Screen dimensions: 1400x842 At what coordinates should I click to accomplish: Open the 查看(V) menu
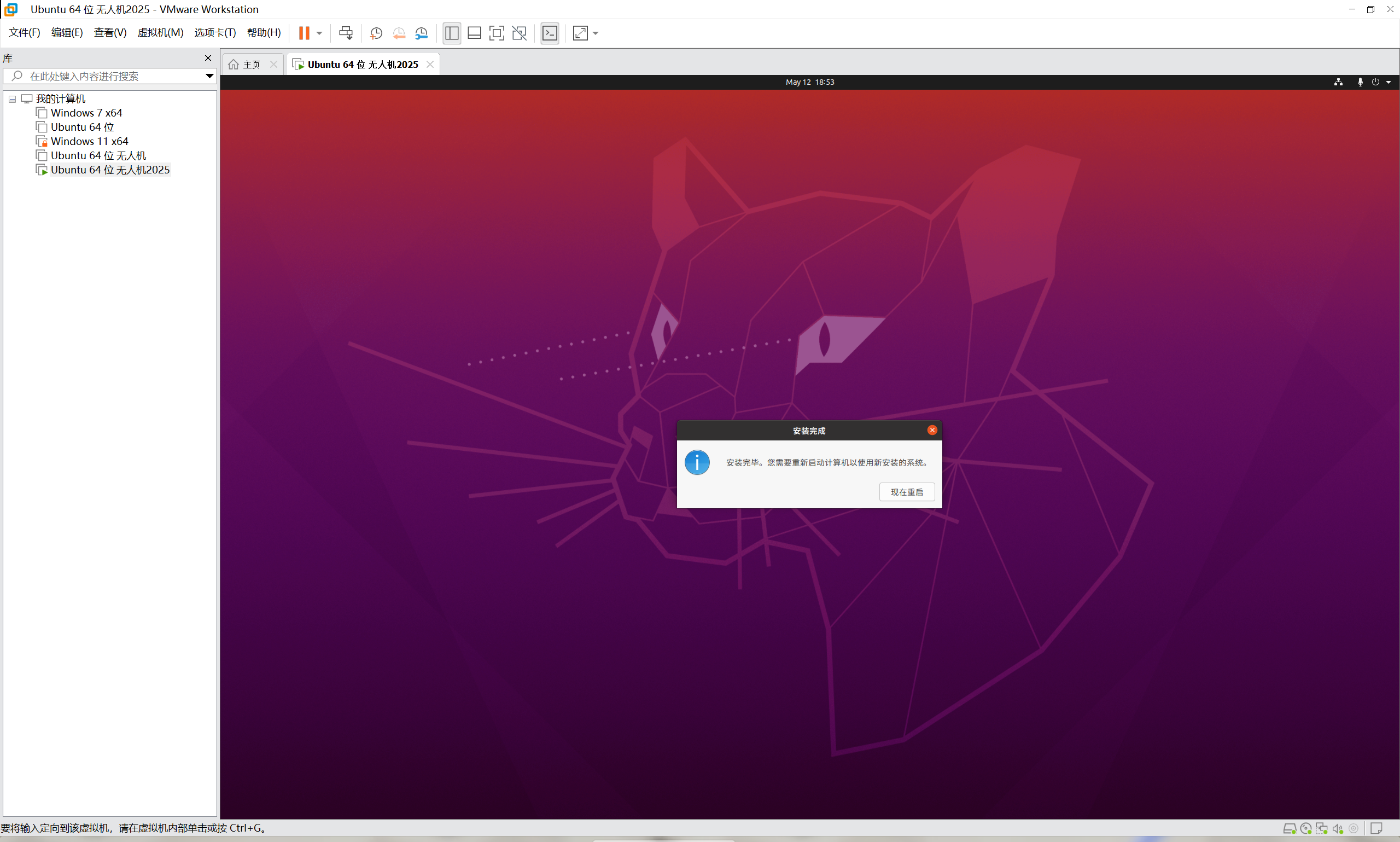pos(110,32)
